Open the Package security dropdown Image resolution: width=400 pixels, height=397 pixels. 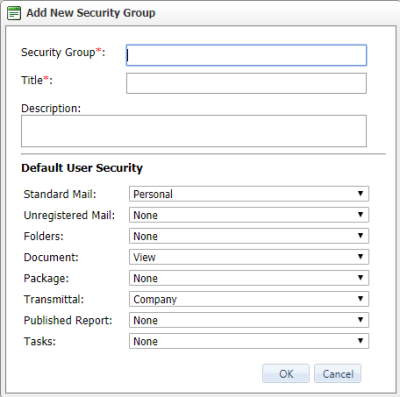coord(249,278)
